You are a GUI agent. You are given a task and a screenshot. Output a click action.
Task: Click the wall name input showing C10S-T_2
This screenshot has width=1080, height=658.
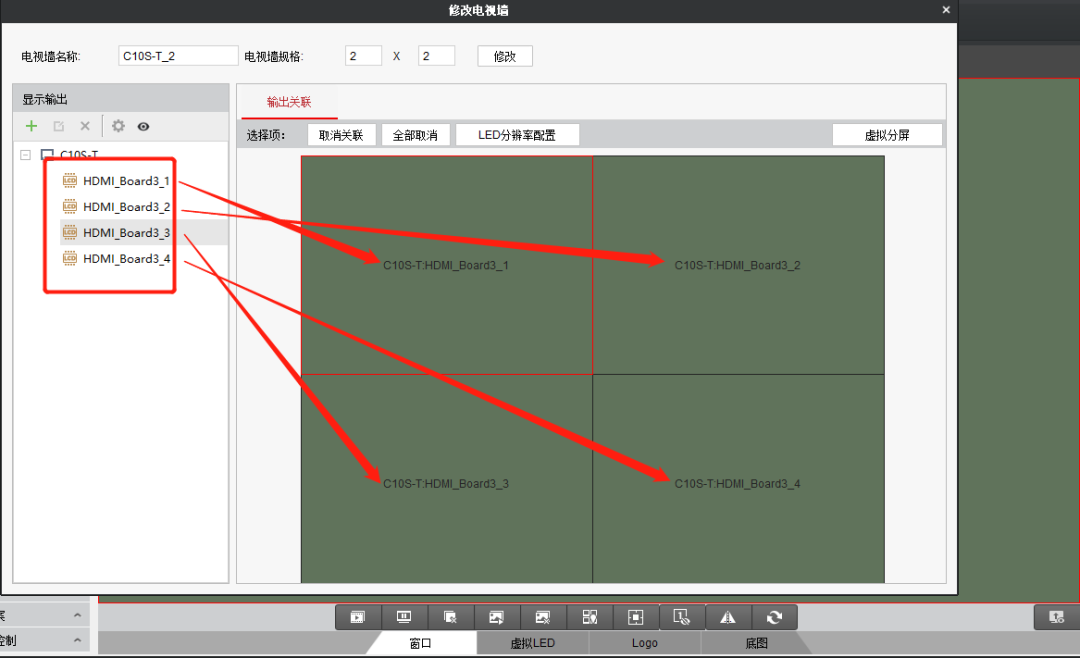pos(177,55)
